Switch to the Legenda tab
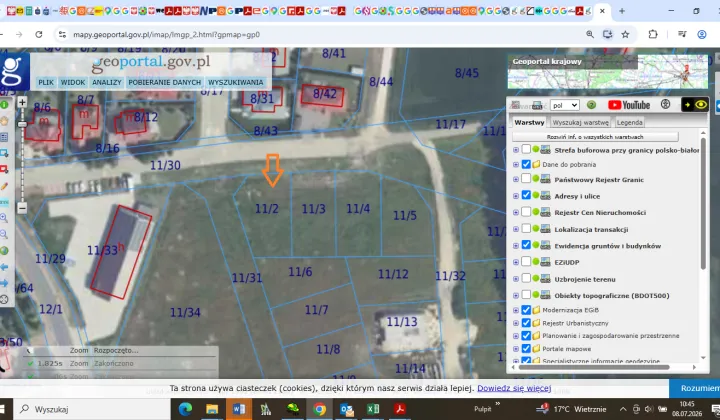This screenshot has width=720, height=420. [630, 123]
